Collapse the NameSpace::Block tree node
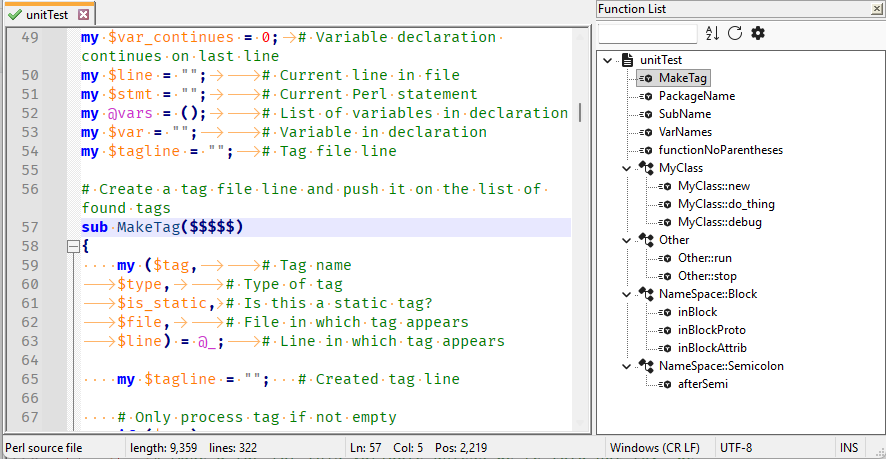886x459 pixels. tap(626, 294)
